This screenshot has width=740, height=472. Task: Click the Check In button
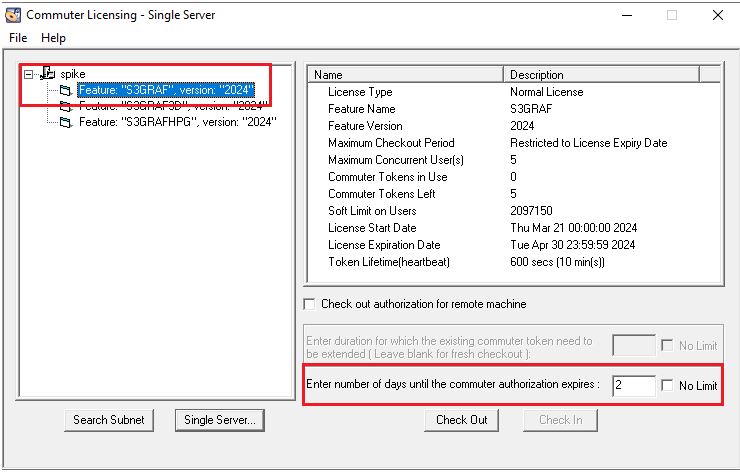click(561, 420)
